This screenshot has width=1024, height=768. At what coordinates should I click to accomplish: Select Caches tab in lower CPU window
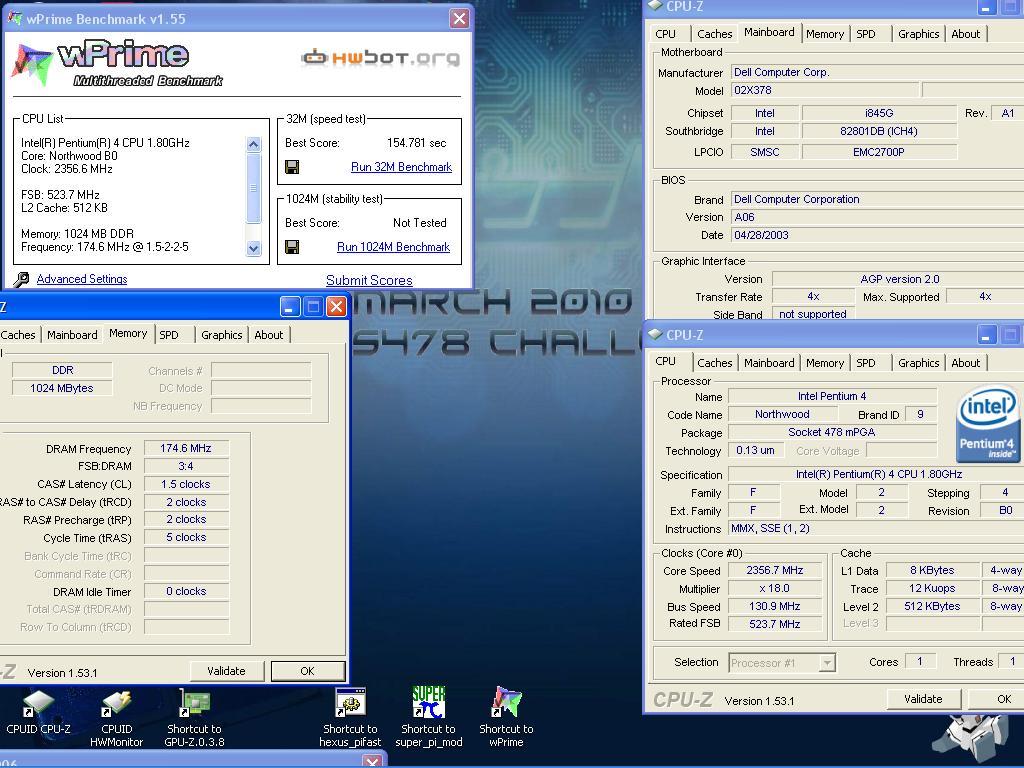(x=714, y=363)
